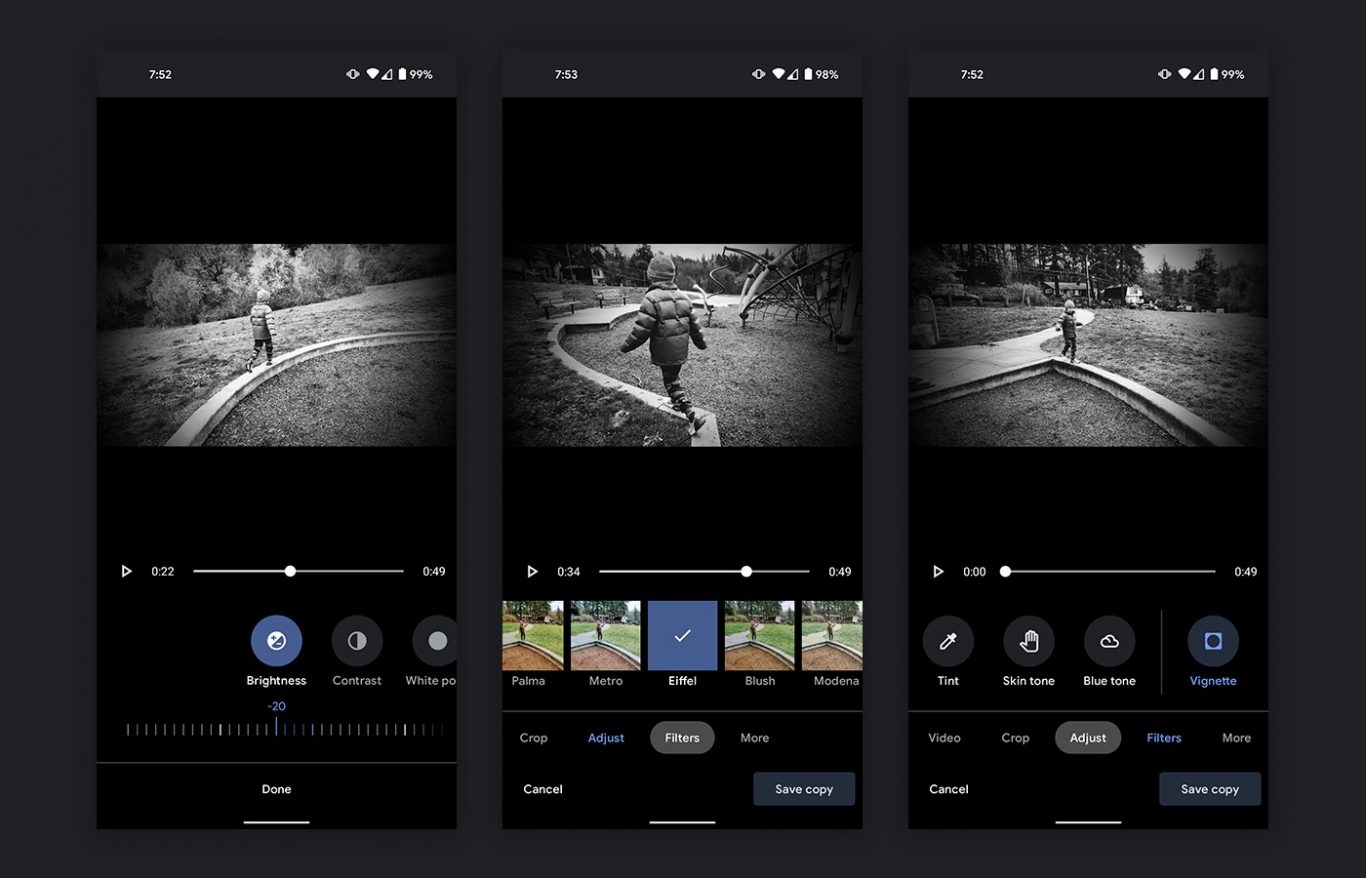Viewport: 1366px width, 878px height.
Task: Click the 0:22 elapsed time label
Action: (x=163, y=572)
